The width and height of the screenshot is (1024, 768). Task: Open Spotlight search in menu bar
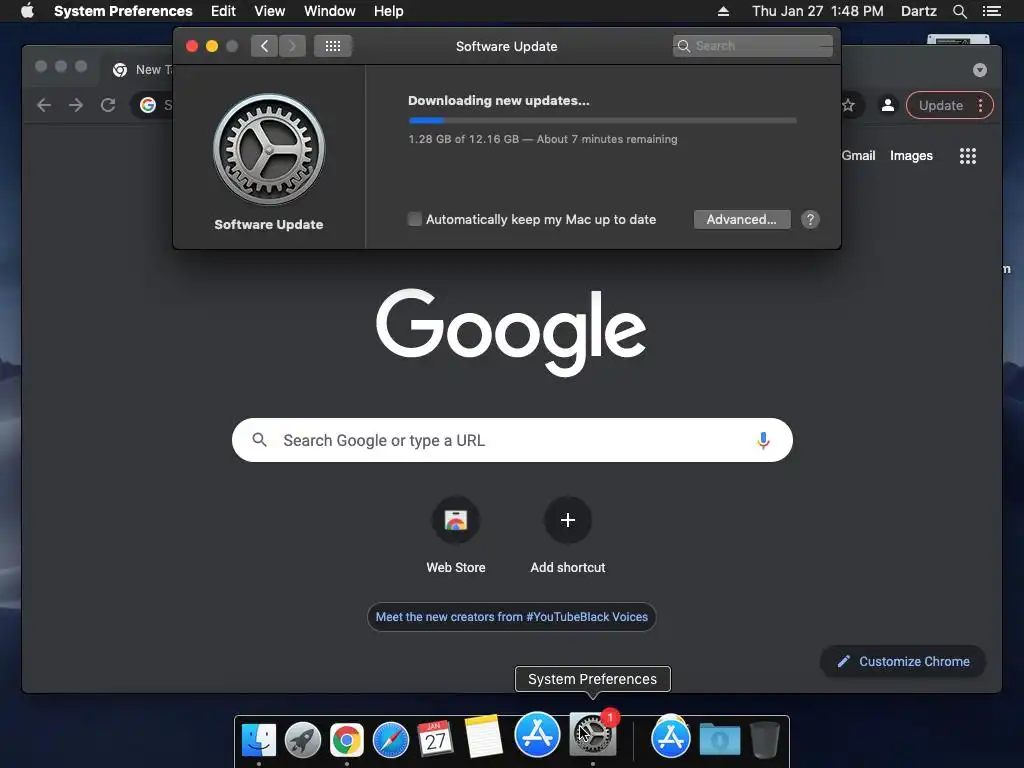pos(959,11)
